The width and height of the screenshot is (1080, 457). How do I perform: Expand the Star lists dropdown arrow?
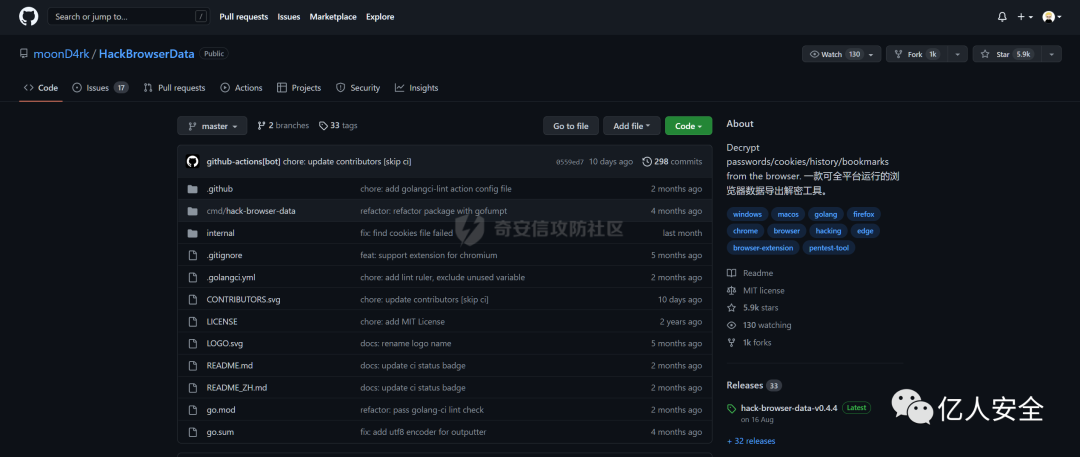[x=1051, y=54]
